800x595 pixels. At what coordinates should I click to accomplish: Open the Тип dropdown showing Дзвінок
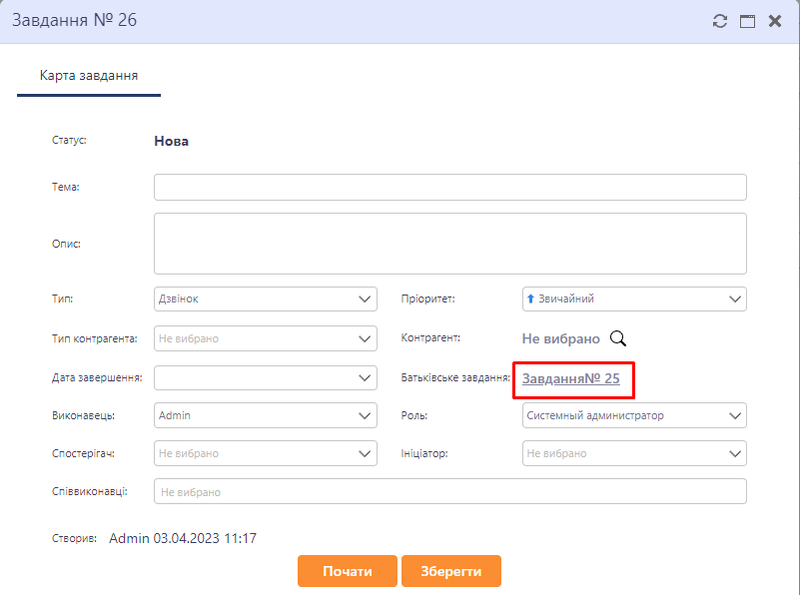coord(266,299)
